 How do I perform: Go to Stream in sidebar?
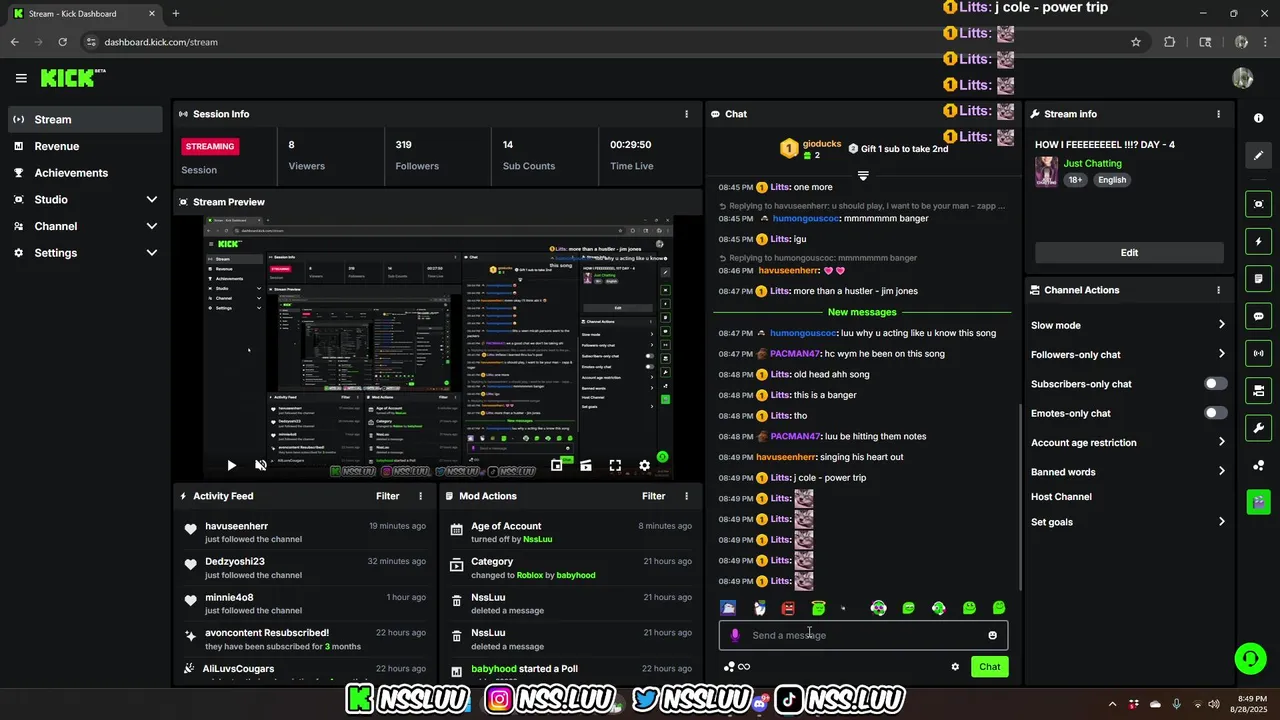(x=84, y=119)
